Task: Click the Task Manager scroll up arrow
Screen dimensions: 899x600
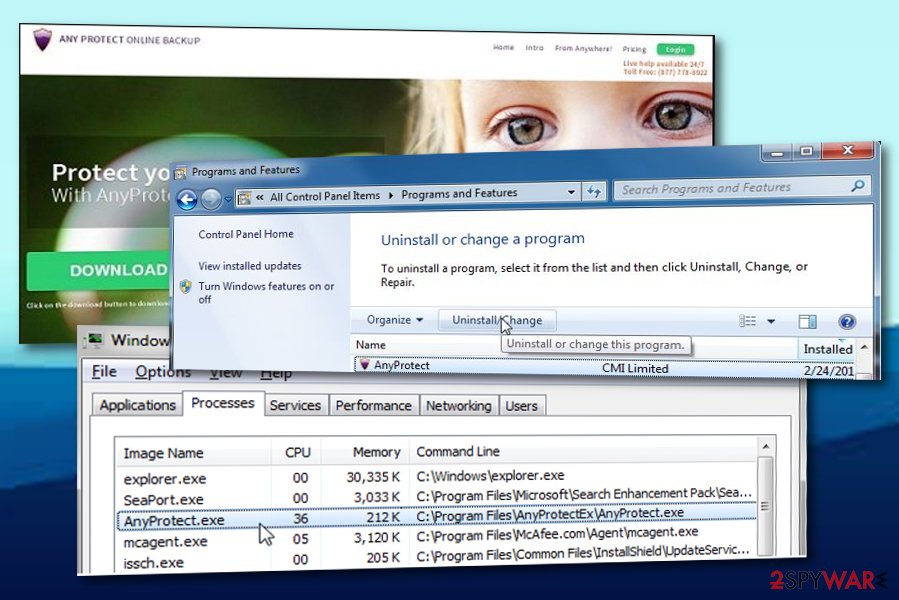Action: [x=766, y=446]
